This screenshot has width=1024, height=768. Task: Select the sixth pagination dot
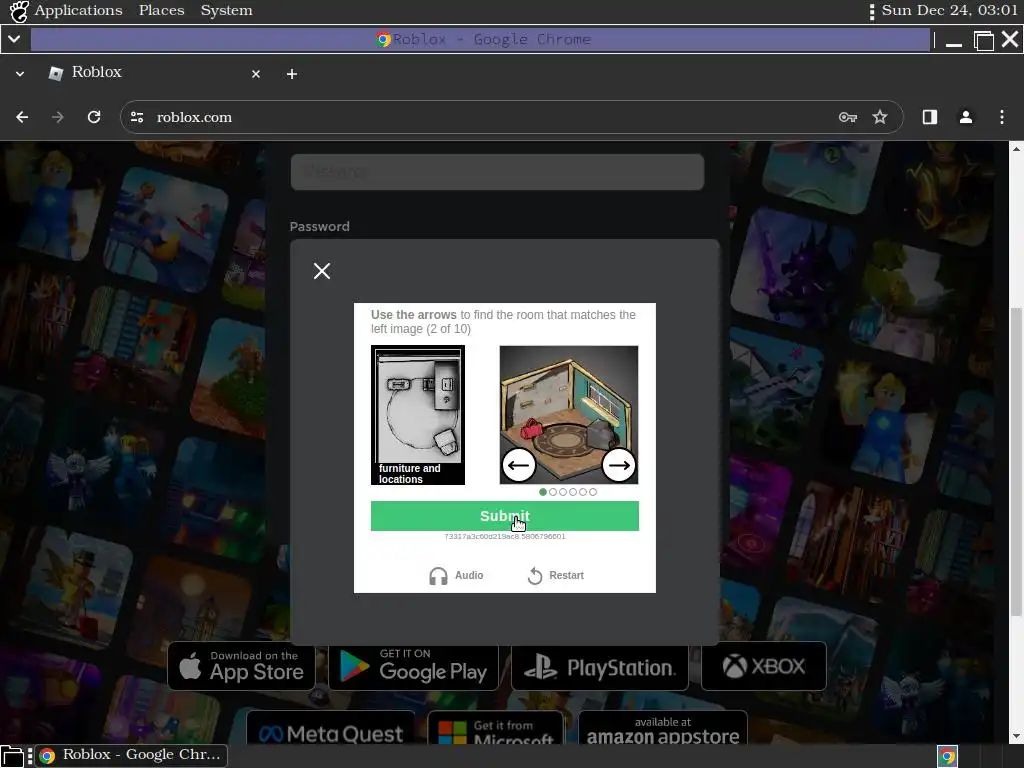(593, 492)
